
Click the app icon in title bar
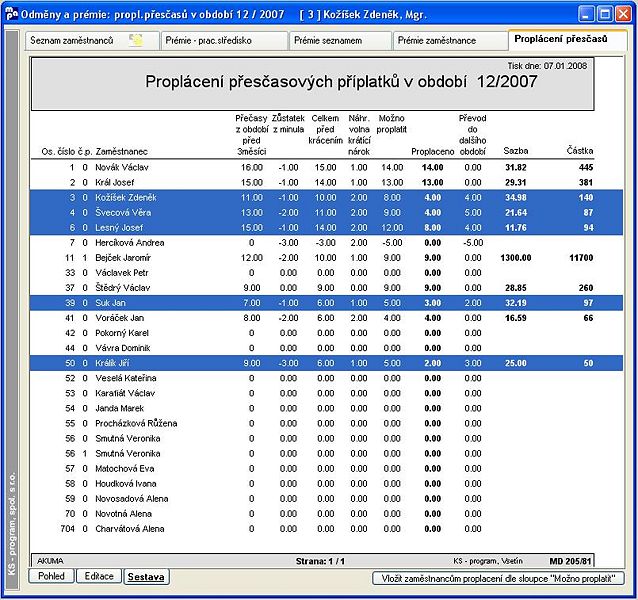[x=11, y=14]
